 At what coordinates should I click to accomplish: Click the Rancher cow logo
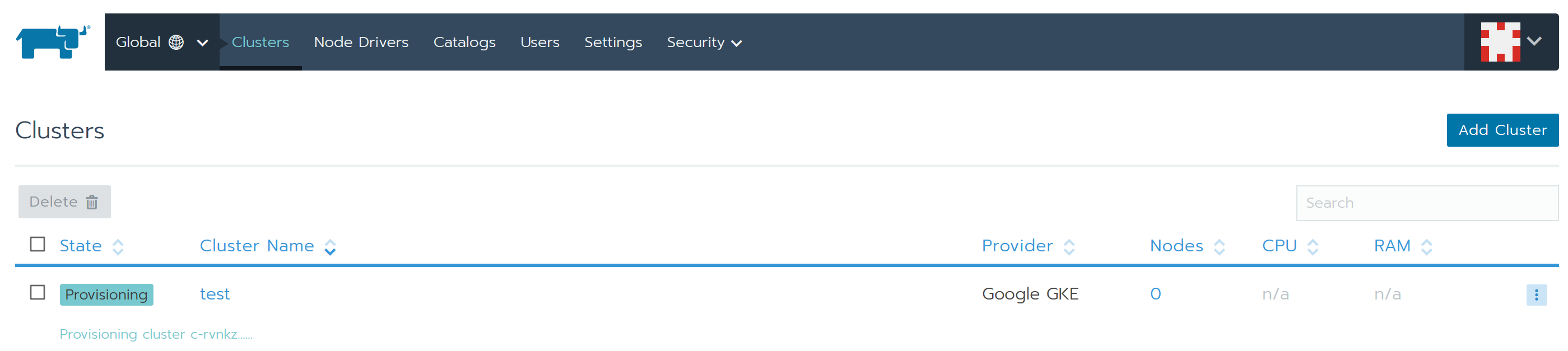[x=52, y=41]
